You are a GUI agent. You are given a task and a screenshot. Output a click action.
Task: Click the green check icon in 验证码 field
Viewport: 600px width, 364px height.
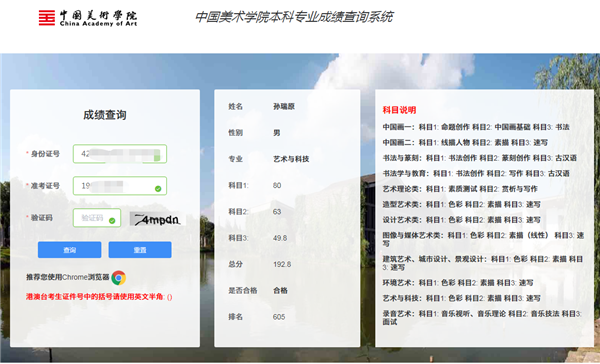point(112,221)
